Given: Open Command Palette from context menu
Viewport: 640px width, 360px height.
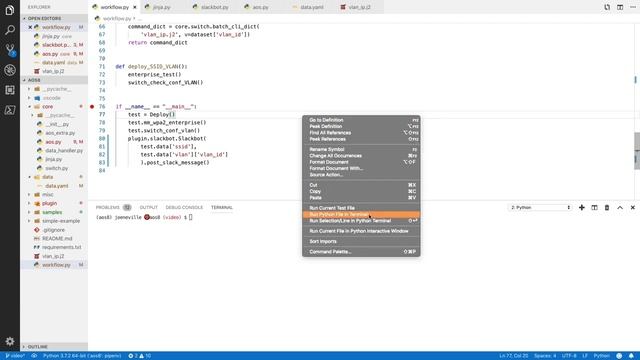Looking at the screenshot, I should click(x=361, y=252).
